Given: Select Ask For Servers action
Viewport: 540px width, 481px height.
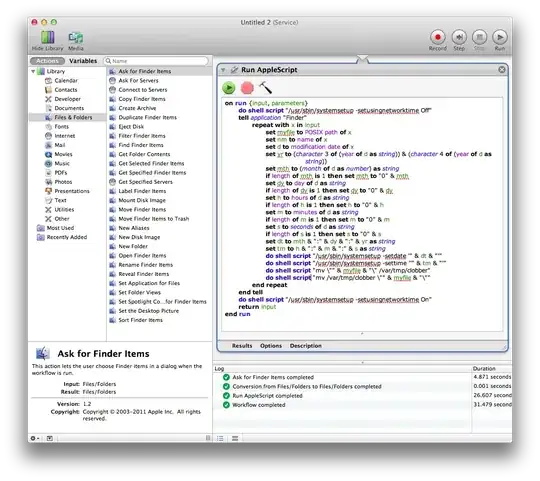Looking at the screenshot, I should pos(138,81).
